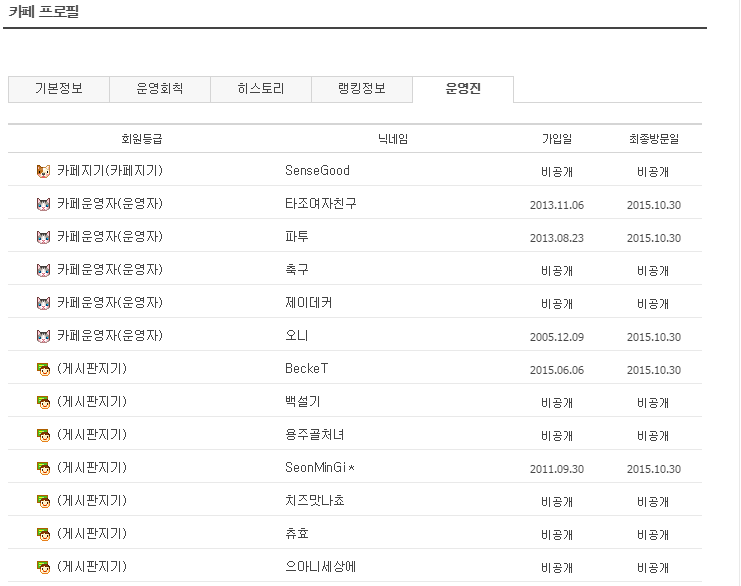Click manager icon in 타조여자친구 row

click(x=43, y=204)
